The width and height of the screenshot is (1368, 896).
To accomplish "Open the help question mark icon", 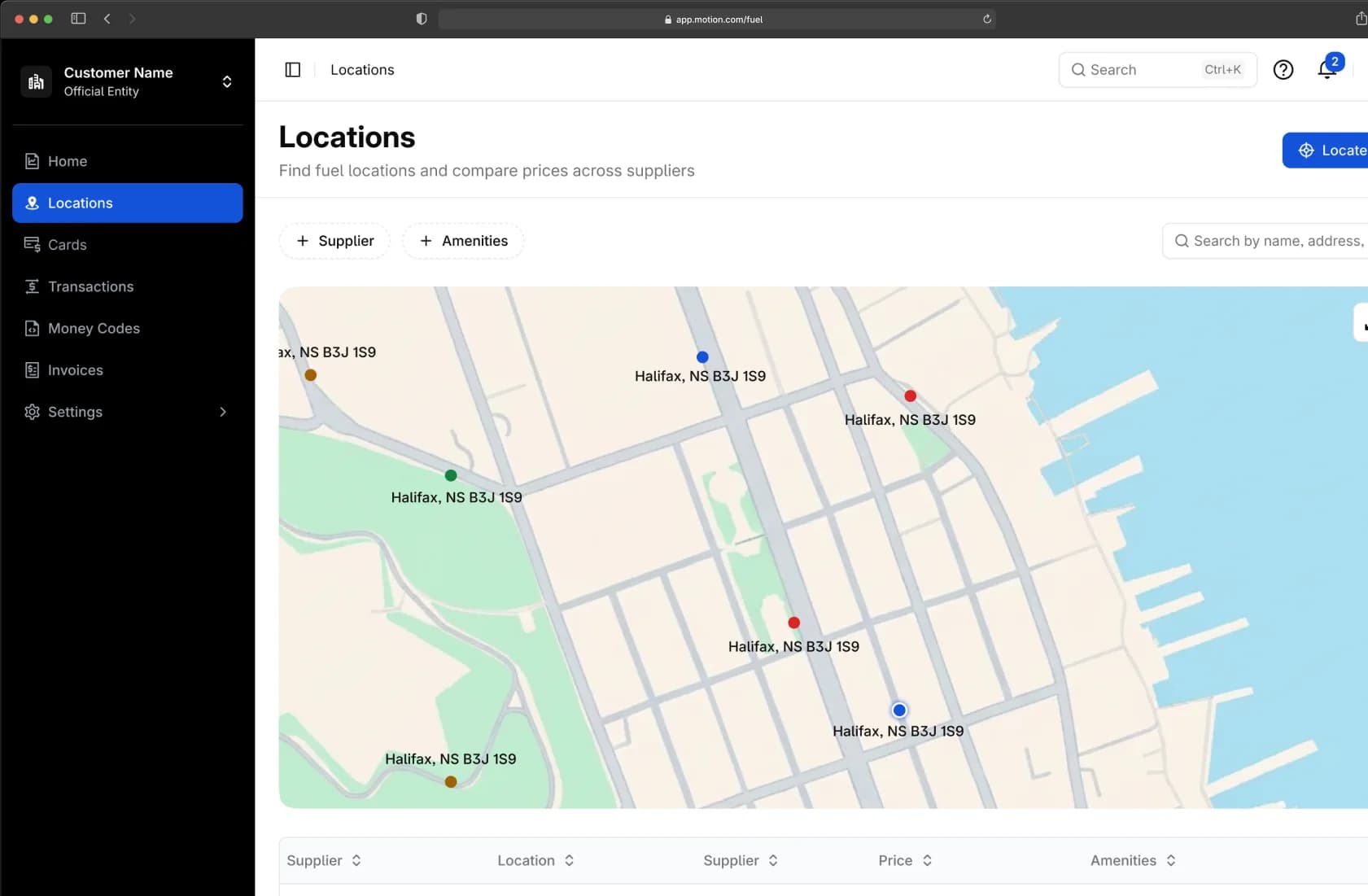I will [x=1283, y=70].
